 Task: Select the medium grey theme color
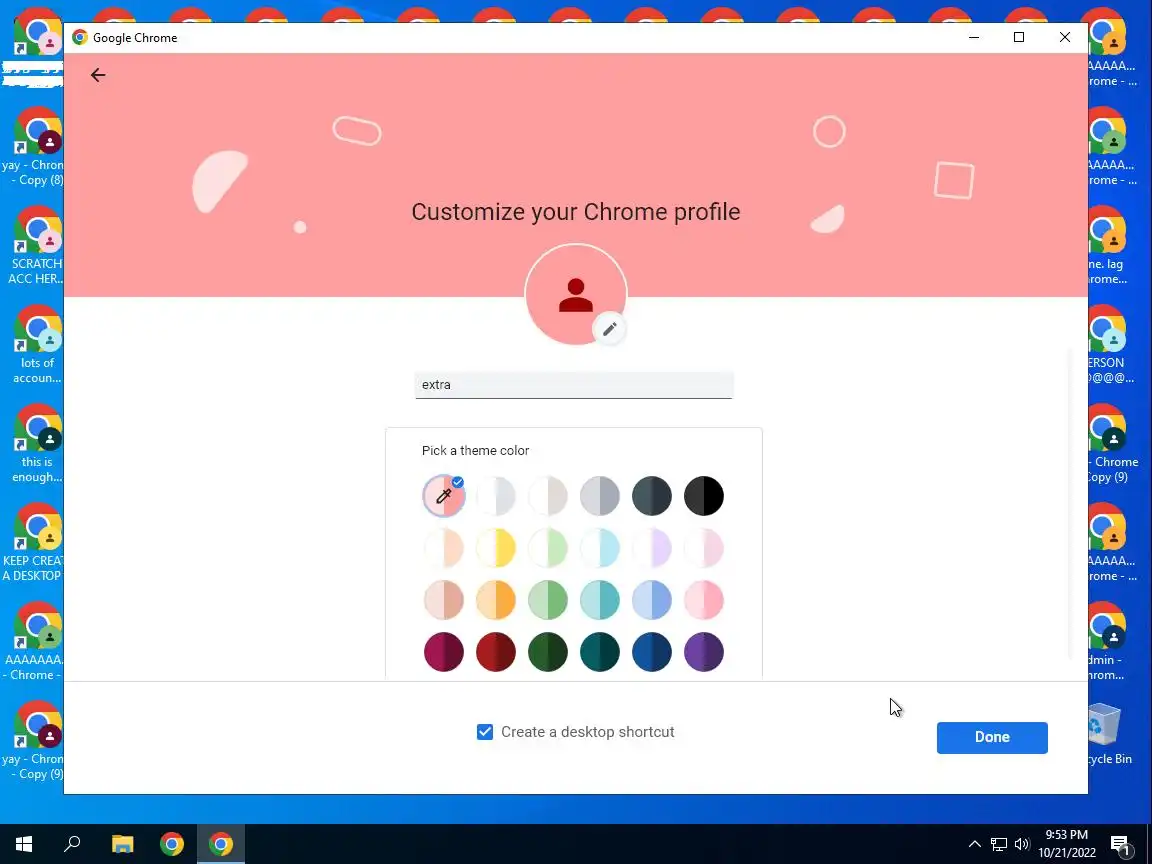(x=600, y=496)
